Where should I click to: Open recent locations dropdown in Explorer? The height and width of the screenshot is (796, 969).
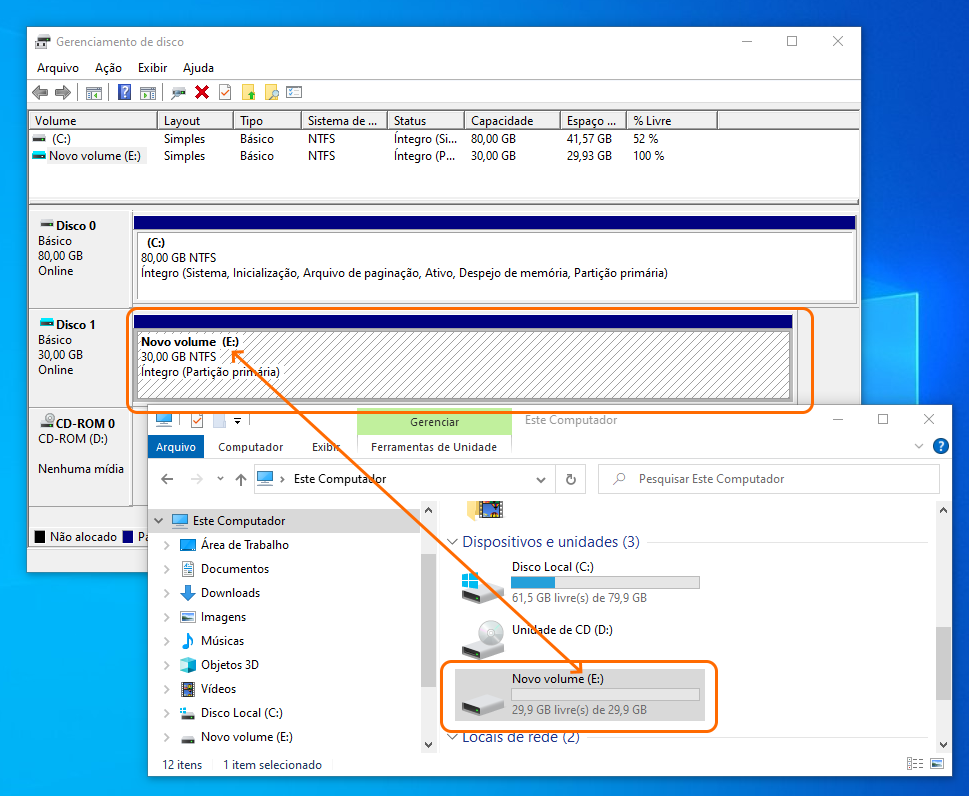(220, 479)
